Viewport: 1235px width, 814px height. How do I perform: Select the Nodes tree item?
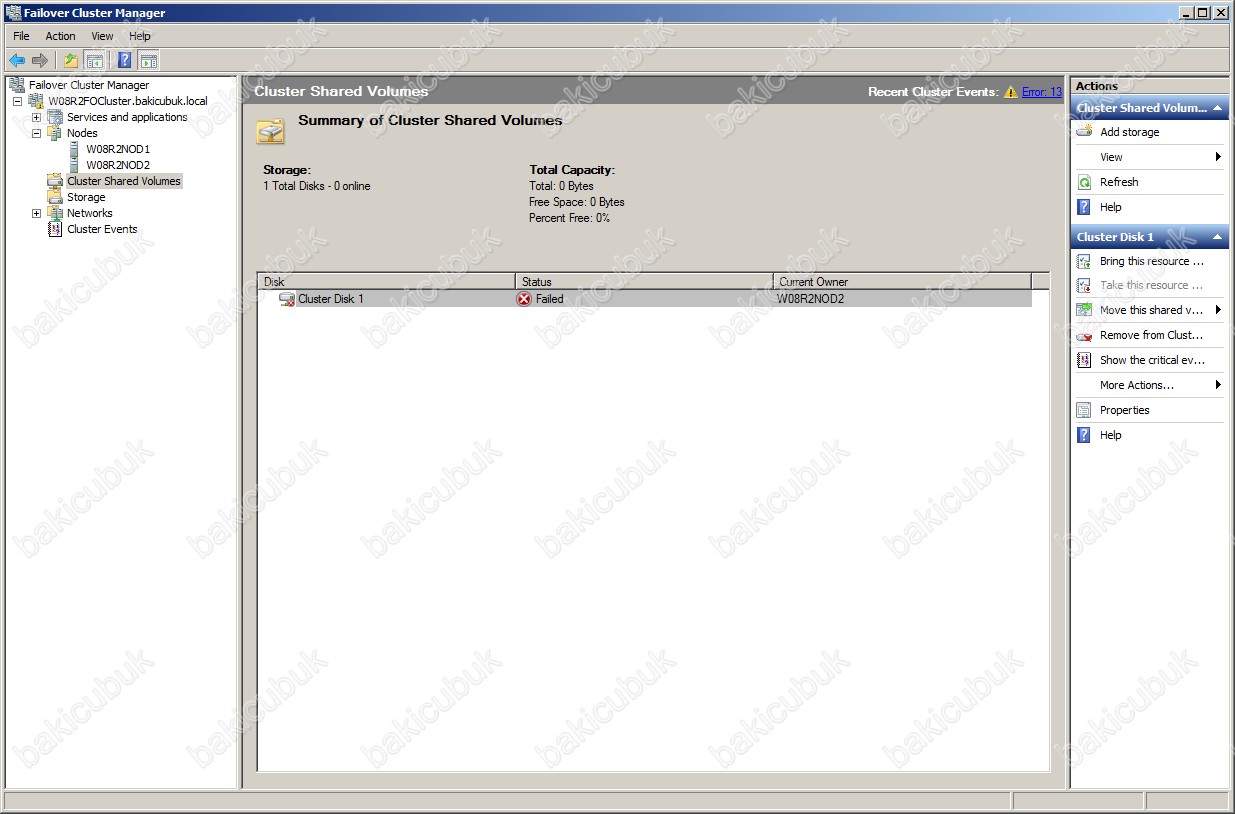coord(82,133)
